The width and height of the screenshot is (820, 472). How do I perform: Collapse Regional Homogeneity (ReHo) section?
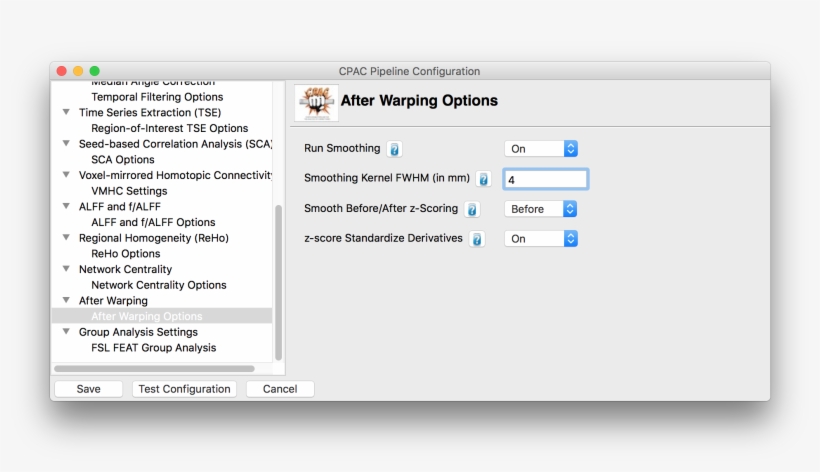pyautogui.click(x=66, y=237)
